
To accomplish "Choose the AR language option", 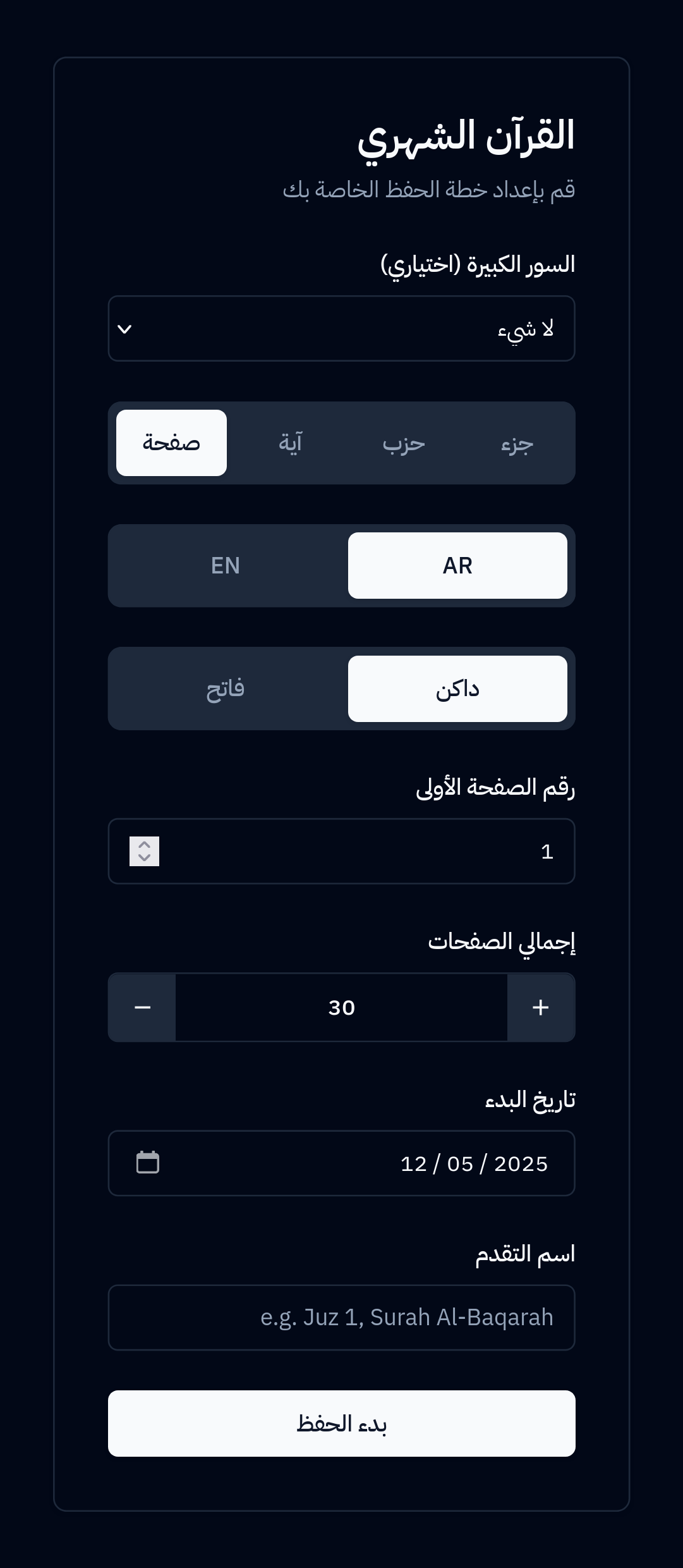I will 457,565.
